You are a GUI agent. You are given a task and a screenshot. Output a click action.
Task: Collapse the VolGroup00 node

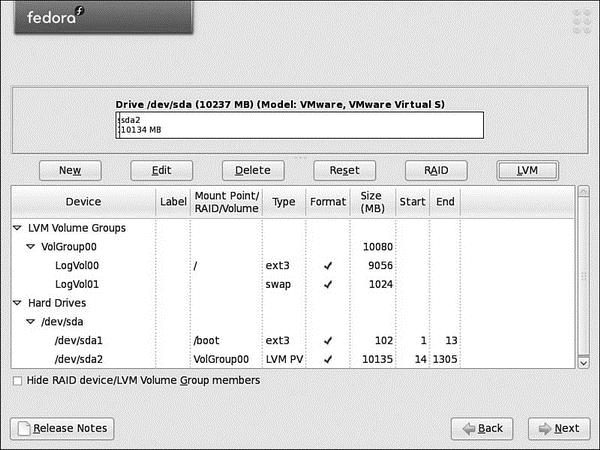(30, 246)
